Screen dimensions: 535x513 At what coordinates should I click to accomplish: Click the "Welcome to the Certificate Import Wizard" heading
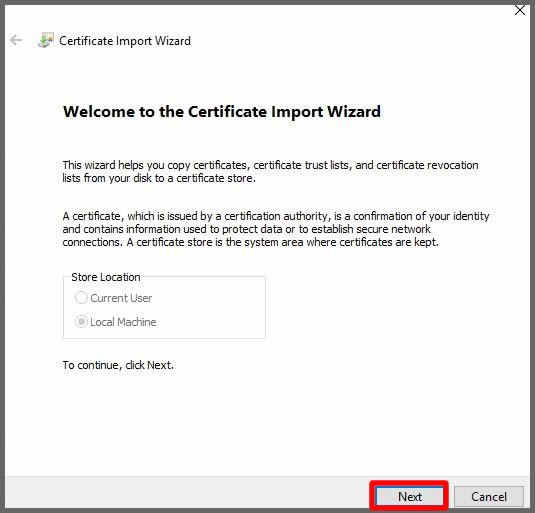222,112
